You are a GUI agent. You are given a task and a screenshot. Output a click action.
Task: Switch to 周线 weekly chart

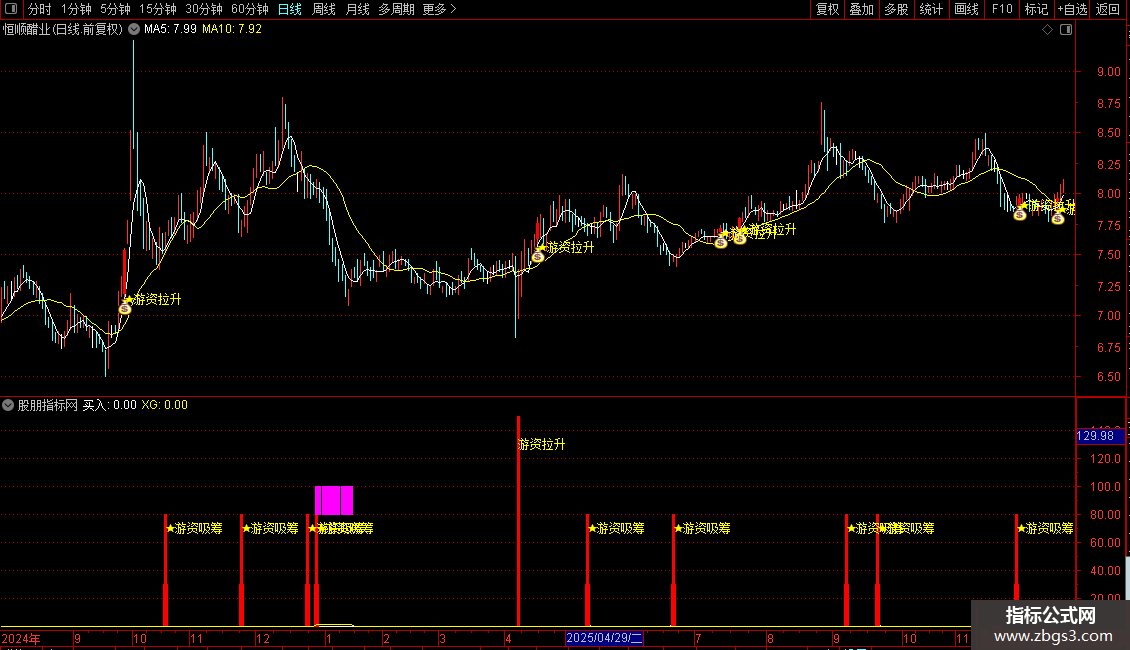[x=324, y=9]
